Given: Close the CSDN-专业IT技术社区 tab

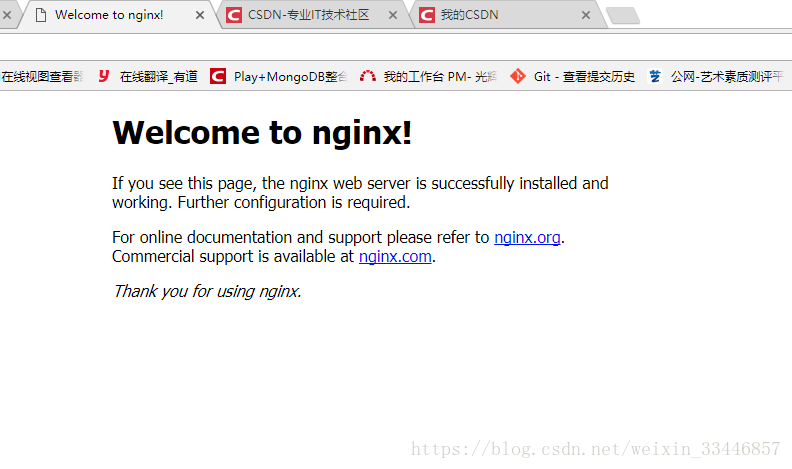Looking at the screenshot, I should coord(393,15).
